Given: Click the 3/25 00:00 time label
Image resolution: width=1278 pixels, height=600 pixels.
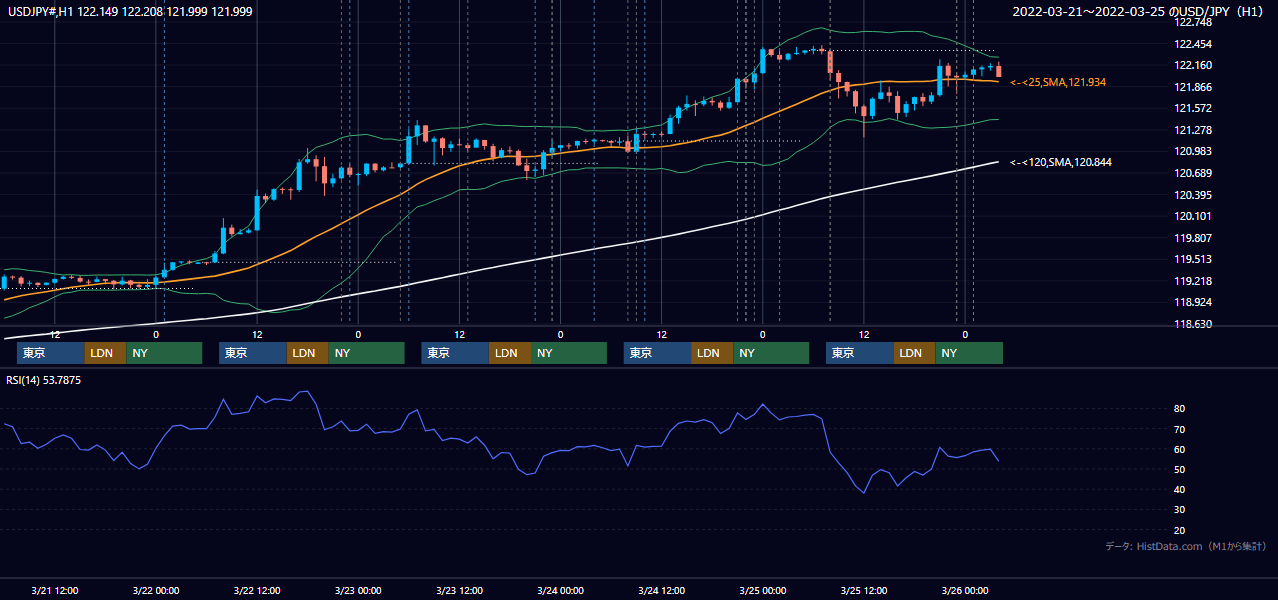Looking at the screenshot, I should [x=762, y=590].
